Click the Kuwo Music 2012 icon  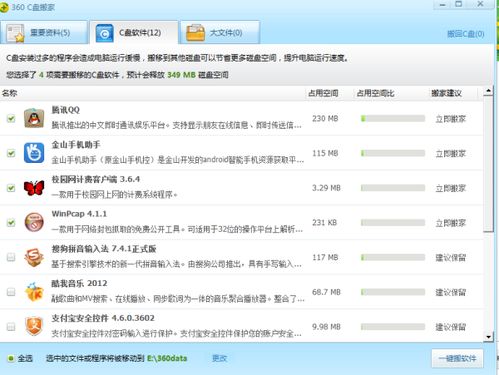click(x=34, y=292)
